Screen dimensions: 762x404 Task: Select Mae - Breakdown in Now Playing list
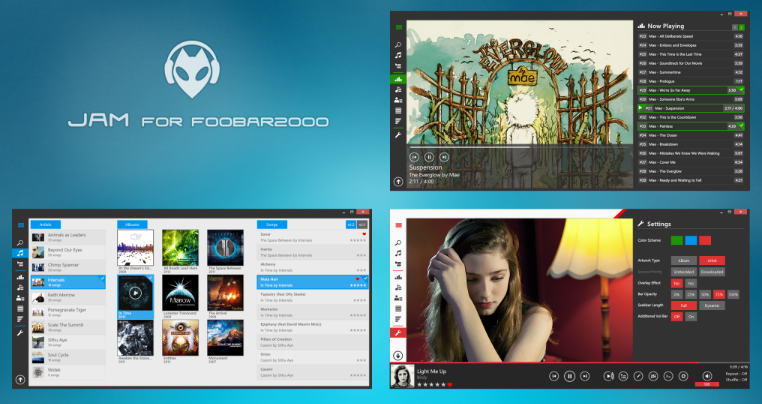[x=691, y=144]
